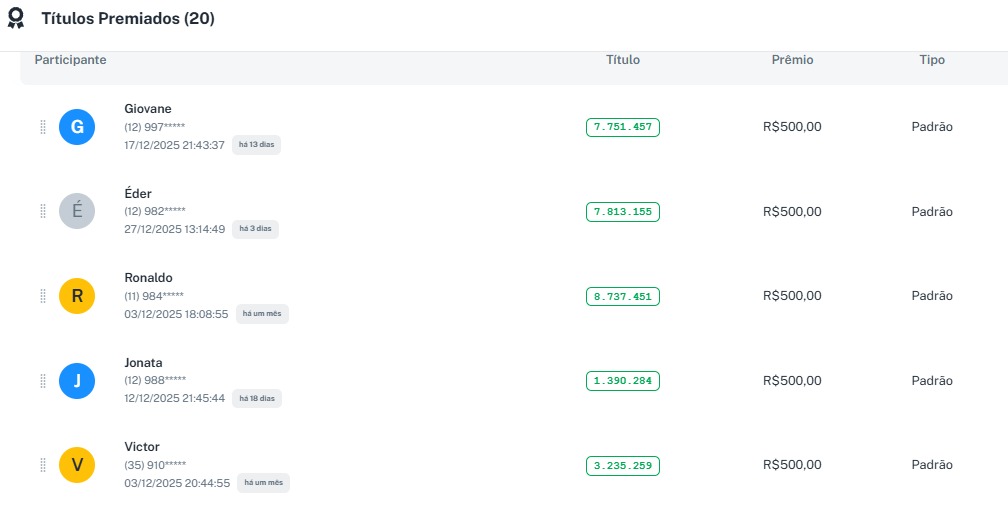1008x515 pixels.
Task: Click Ronaldo's yellow R avatar
Action: (x=77, y=296)
